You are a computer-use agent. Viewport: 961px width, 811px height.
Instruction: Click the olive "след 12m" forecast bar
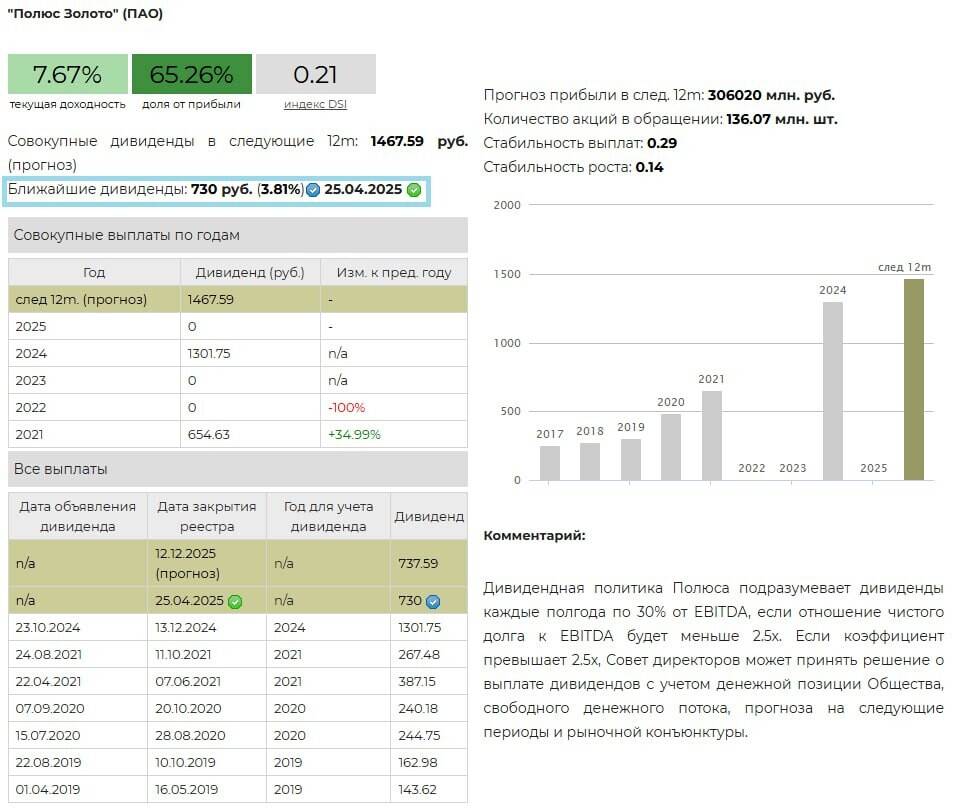click(913, 379)
